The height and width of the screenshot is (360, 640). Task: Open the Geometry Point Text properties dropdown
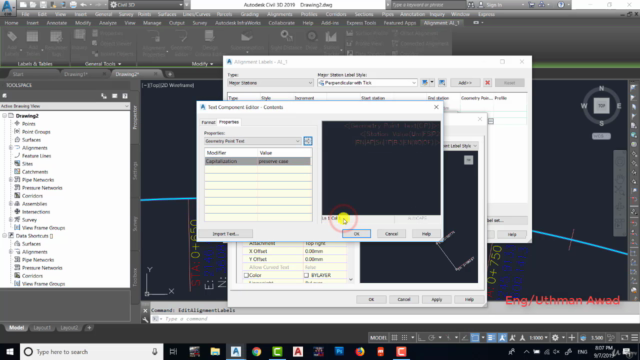pos(253,141)
